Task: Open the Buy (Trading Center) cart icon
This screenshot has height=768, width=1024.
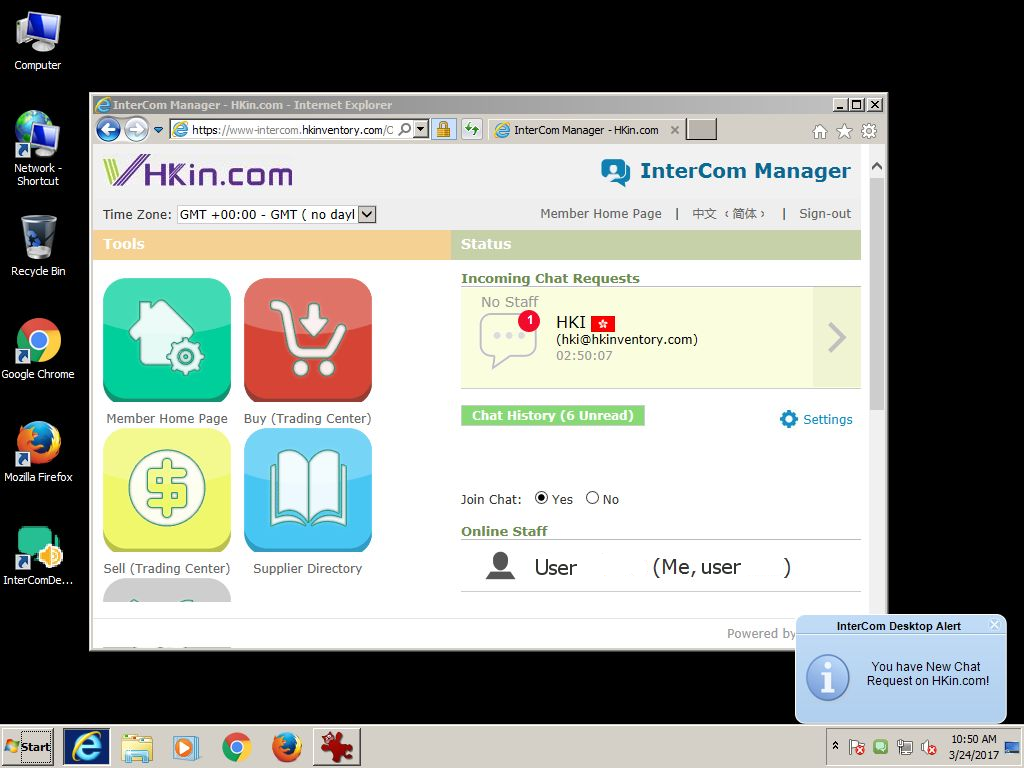Action: coord(308,340)
